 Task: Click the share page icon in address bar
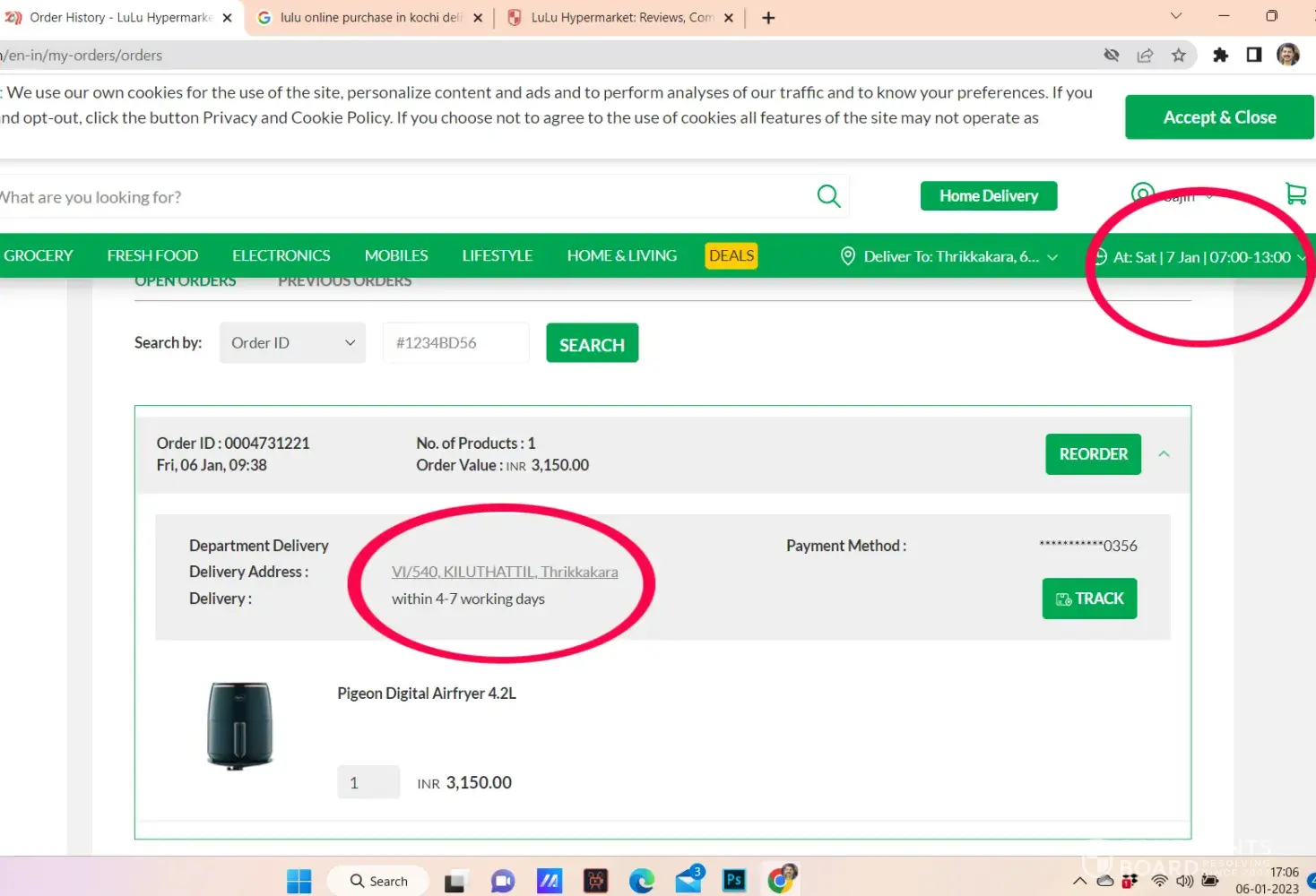coord(1145,56)
